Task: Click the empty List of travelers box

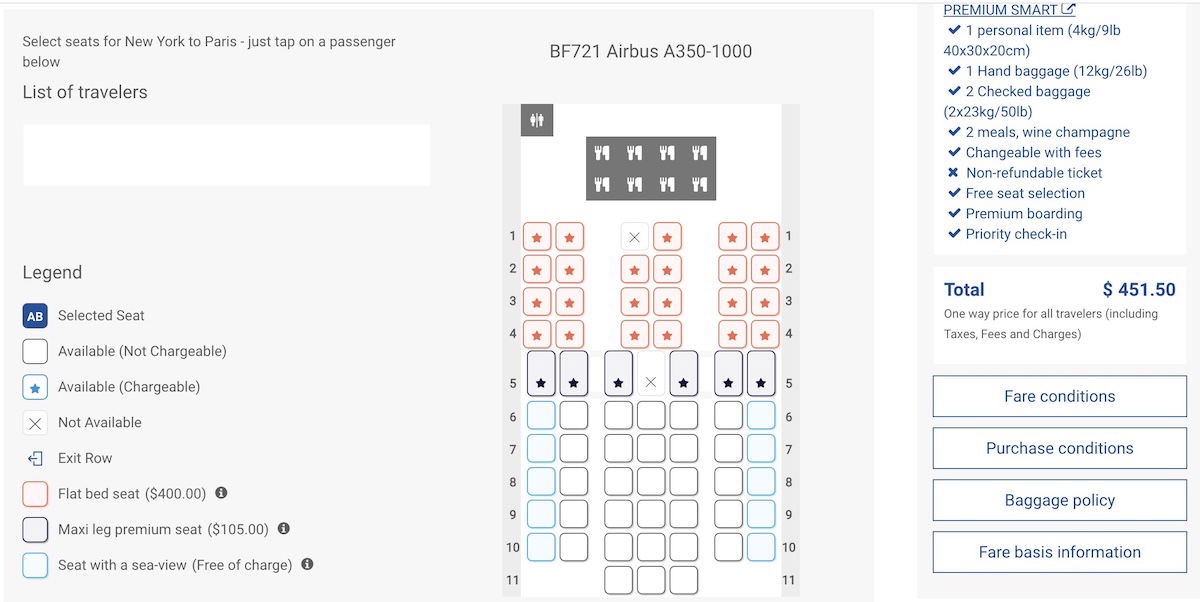Action: pyautogui.click(x=227, y=155)
